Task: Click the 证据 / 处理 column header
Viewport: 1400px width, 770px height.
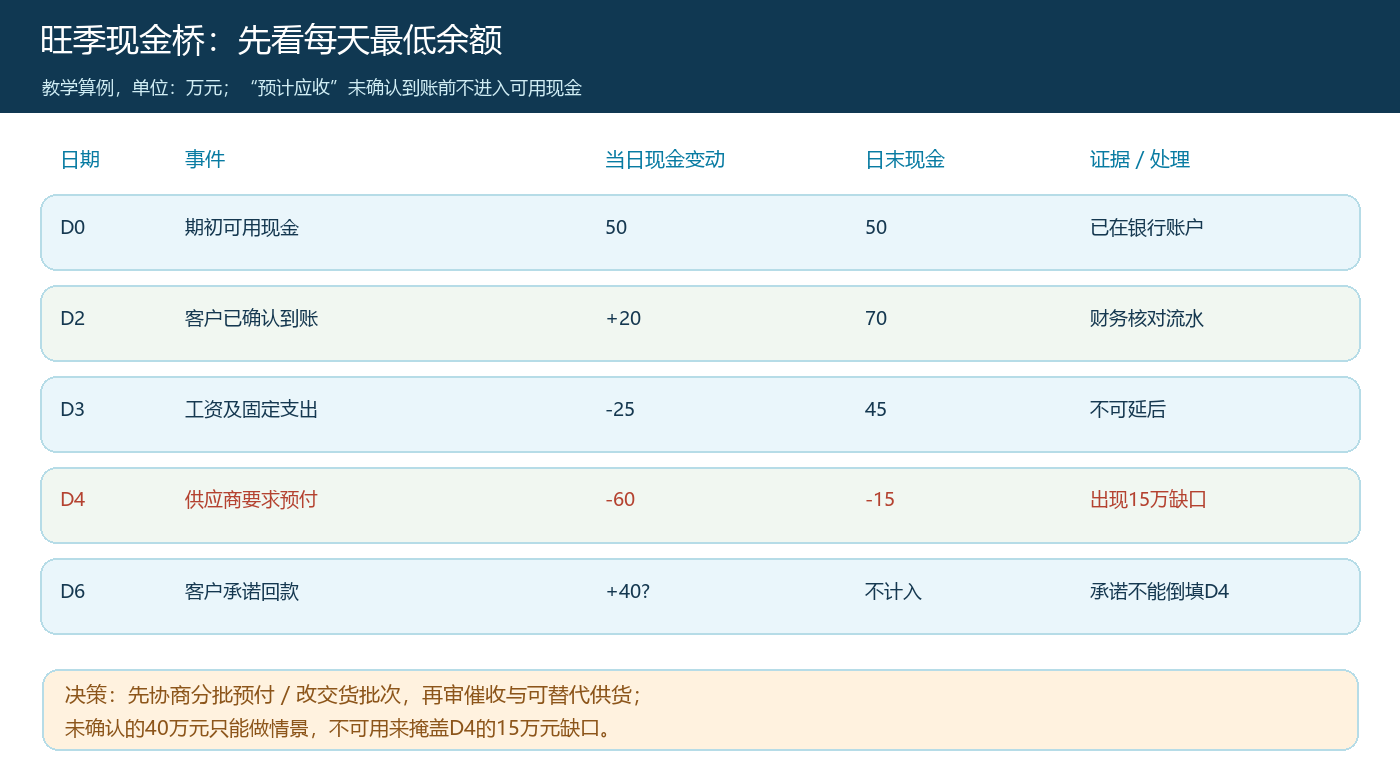Action: (x=1140, y=159)
